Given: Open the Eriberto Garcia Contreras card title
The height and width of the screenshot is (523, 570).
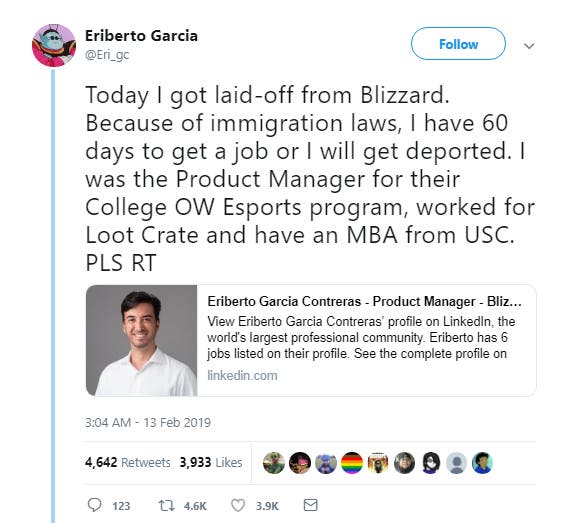Looking at the screenshot, I should click(x=364, y=301).
